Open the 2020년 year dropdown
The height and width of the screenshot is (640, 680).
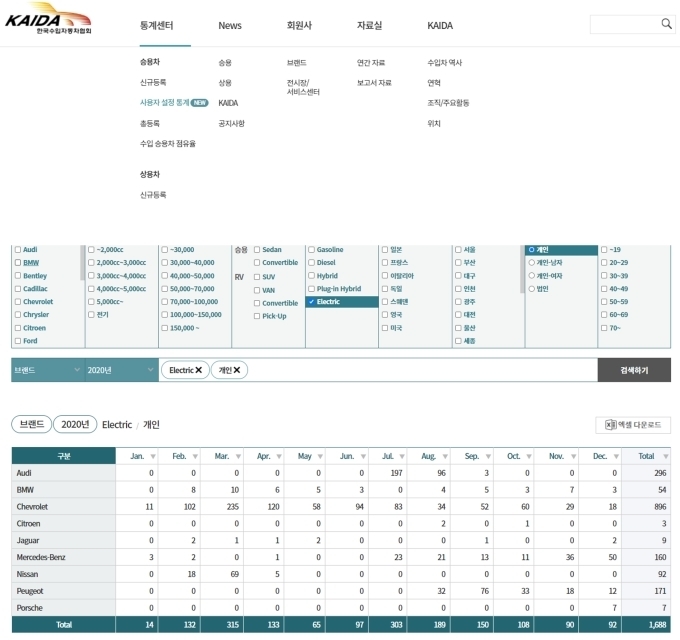[121, 370]
